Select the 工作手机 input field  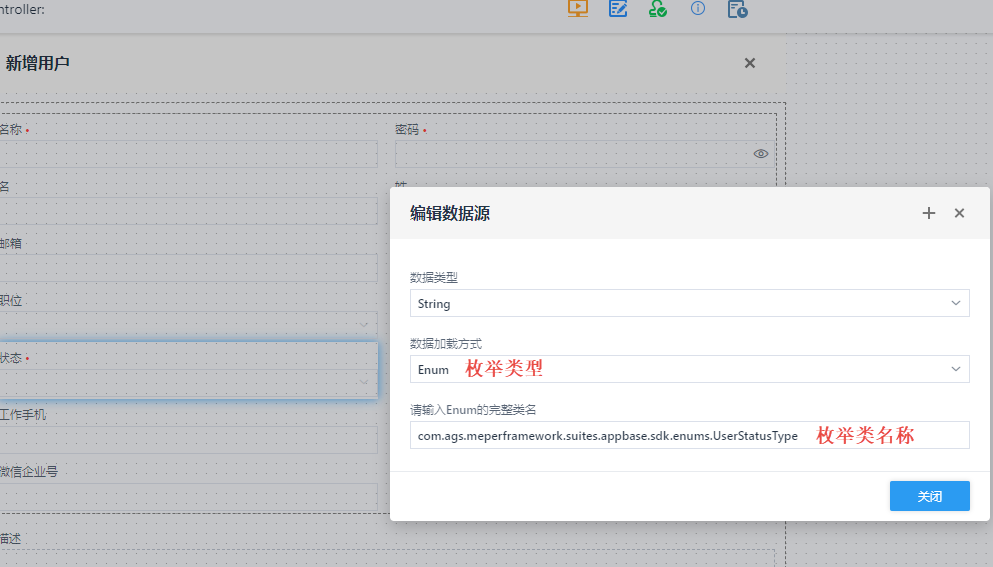(187, 440)
